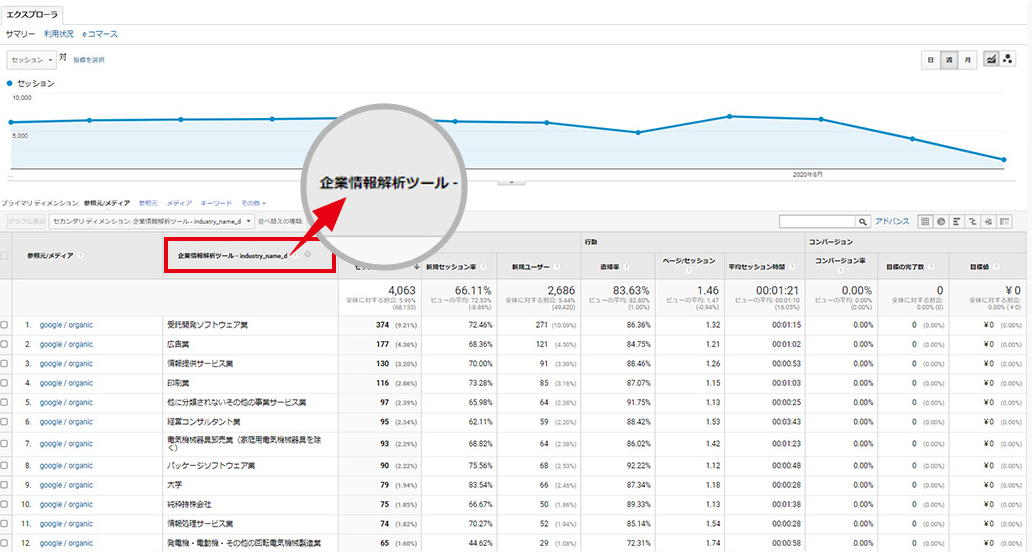Switch to the 利用状況 view
Image resolution: width=1032 pixels, height=552 pixels.
pos(59,34)
